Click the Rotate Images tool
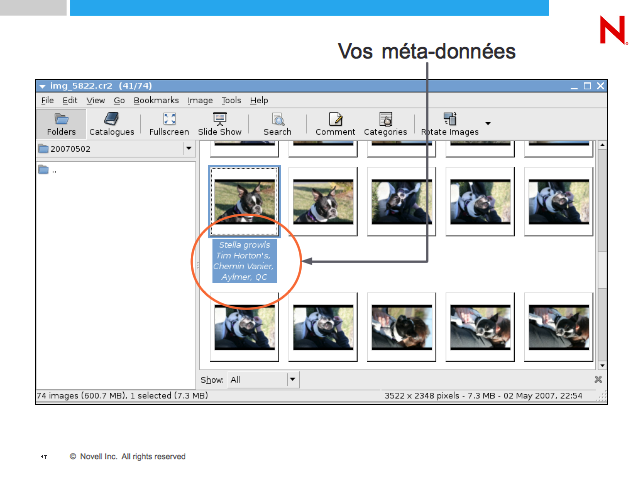The height and width of the screenshot is (480, 640). (x=448, y=123)
